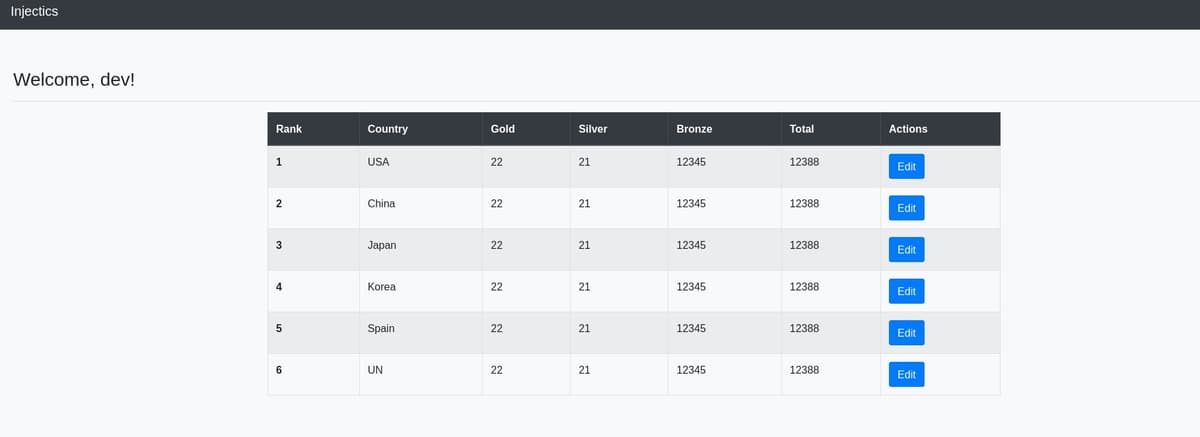Edit the USA row
The image size is (1200, 437).
click(906, 167)
